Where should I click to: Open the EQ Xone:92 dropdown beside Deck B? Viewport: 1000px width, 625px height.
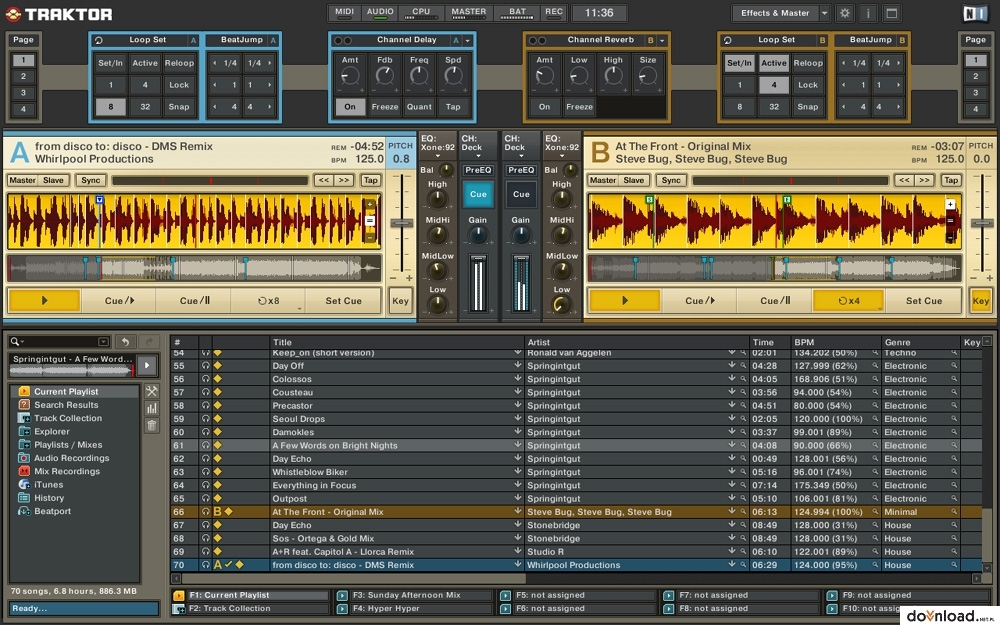562,156
